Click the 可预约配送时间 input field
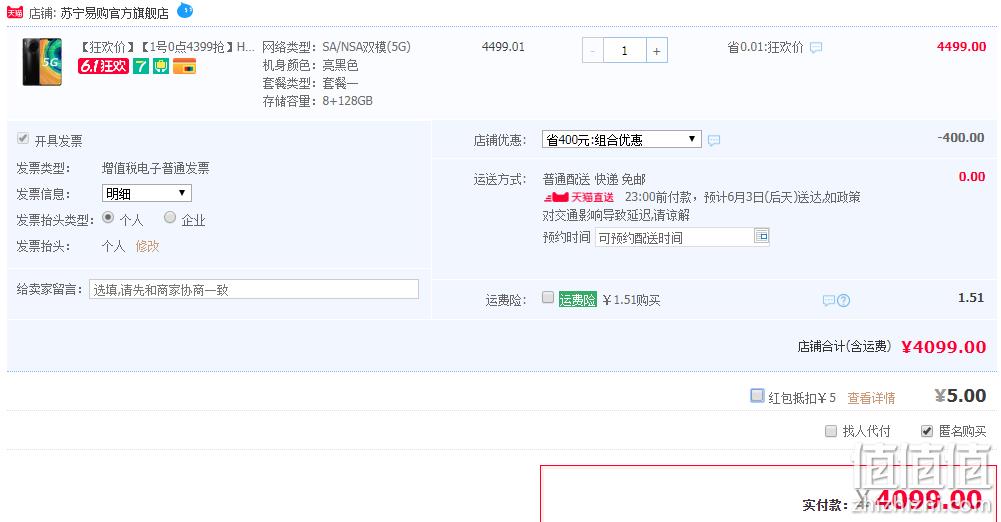Image resolution: width=1001 pixels, height=522 pixels. coord(674,237)
